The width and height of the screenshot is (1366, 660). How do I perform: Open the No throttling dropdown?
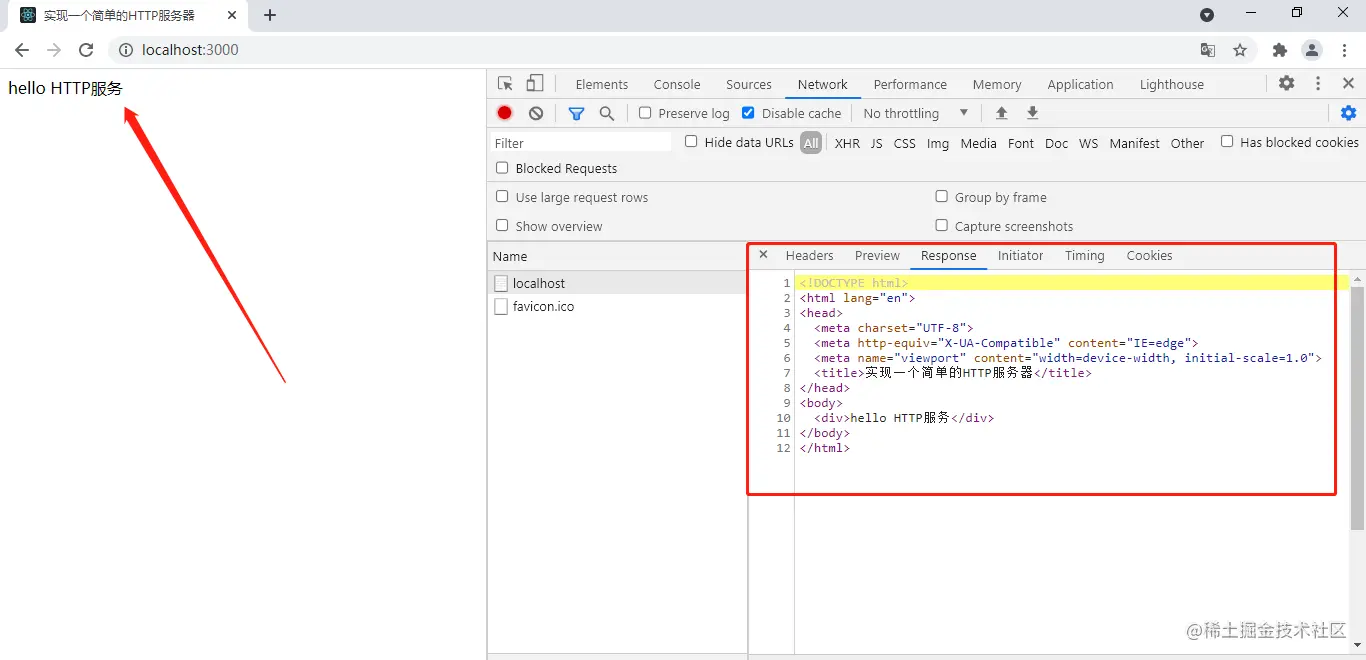tap(915, 113)
